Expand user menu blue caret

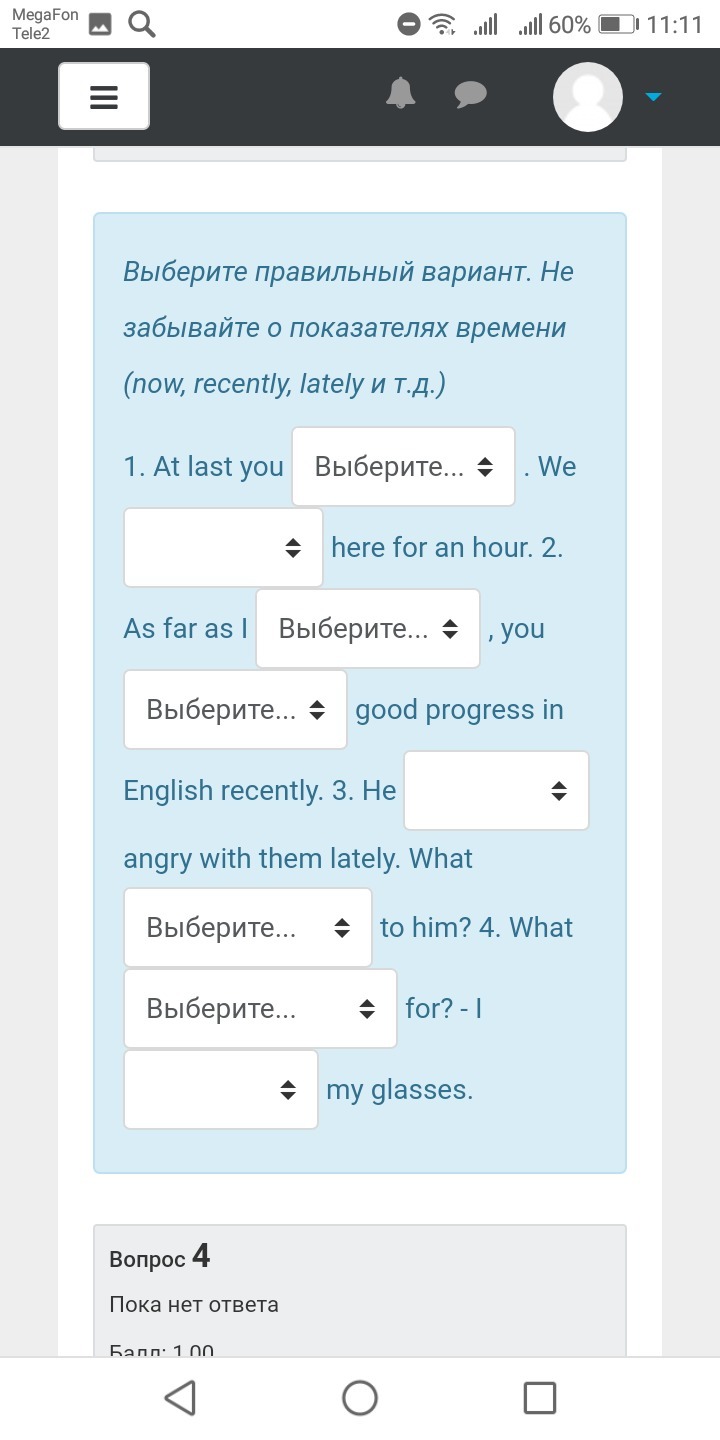[653, 97]
